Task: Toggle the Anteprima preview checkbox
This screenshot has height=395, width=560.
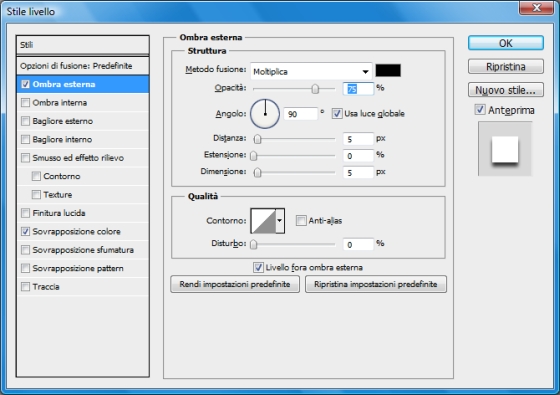Action: [480, 110]
